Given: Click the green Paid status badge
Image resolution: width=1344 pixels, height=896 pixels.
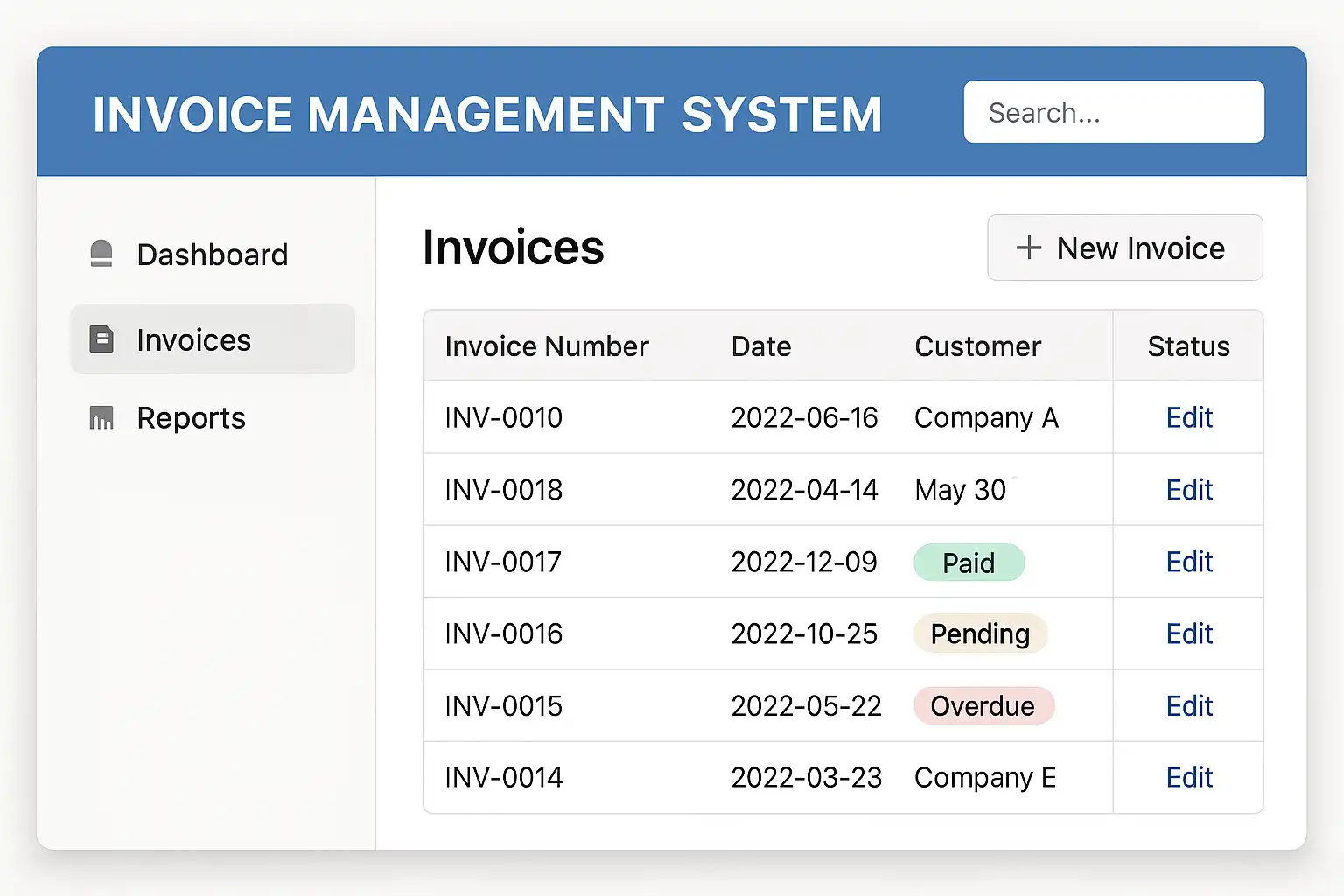Looking at the screenshot, I should pyautogui.click(x=969, y=563).
